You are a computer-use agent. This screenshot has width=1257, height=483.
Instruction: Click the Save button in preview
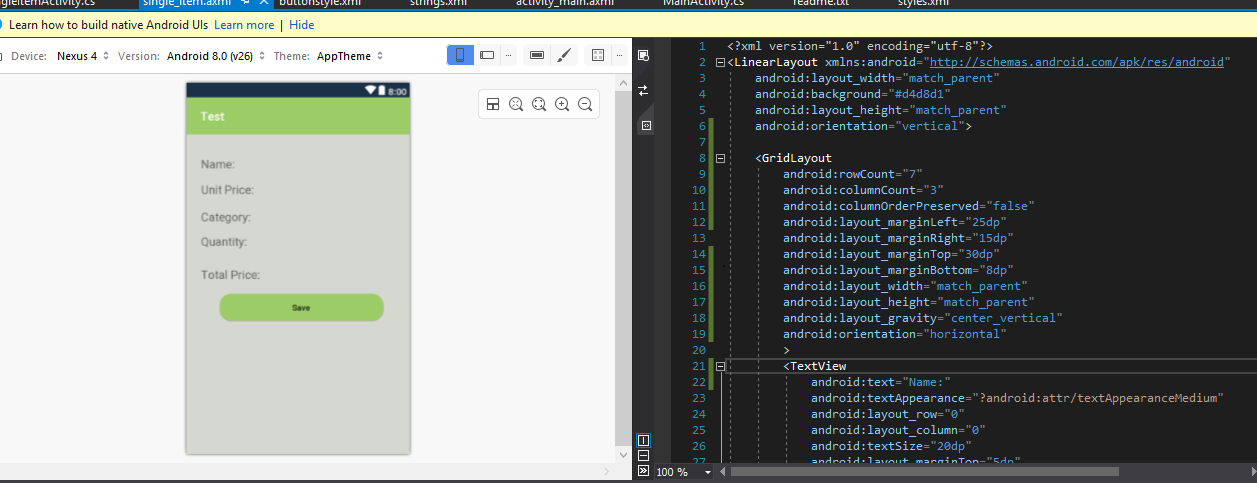(301, 308)
